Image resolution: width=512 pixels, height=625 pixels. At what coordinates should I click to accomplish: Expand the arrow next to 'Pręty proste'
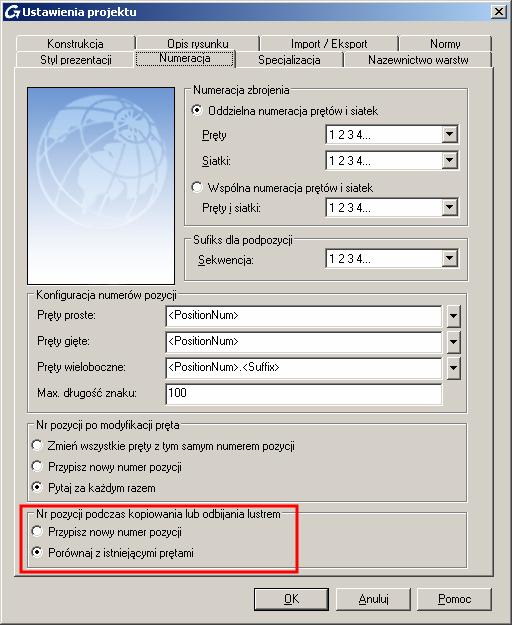tap(453, 316)
